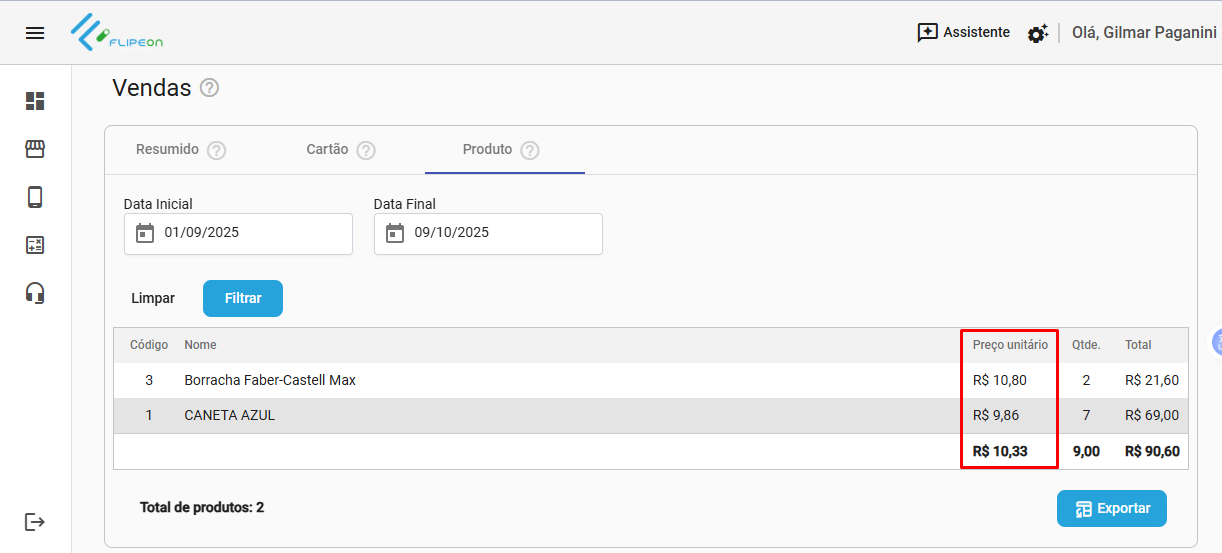
Task: Open the store sidebar icon
Action: pos(35,149)
